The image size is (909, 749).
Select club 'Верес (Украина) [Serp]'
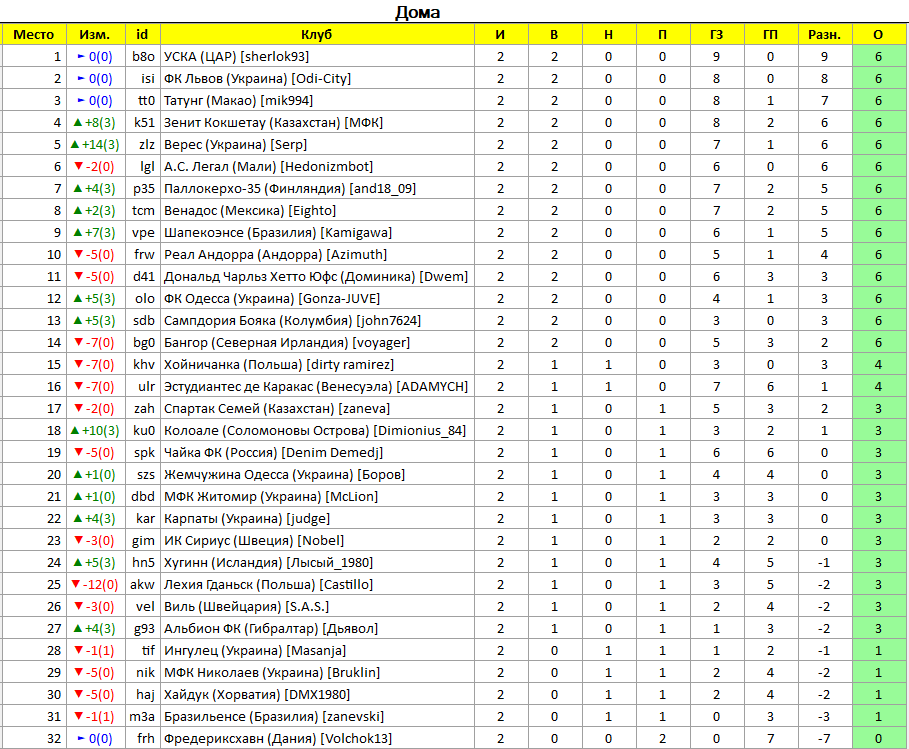(235, 145)
